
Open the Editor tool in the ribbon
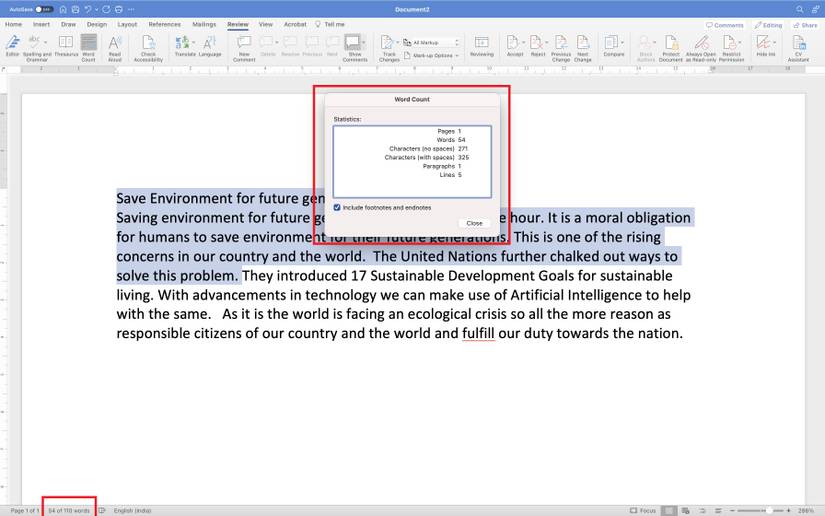click(12, 46)
